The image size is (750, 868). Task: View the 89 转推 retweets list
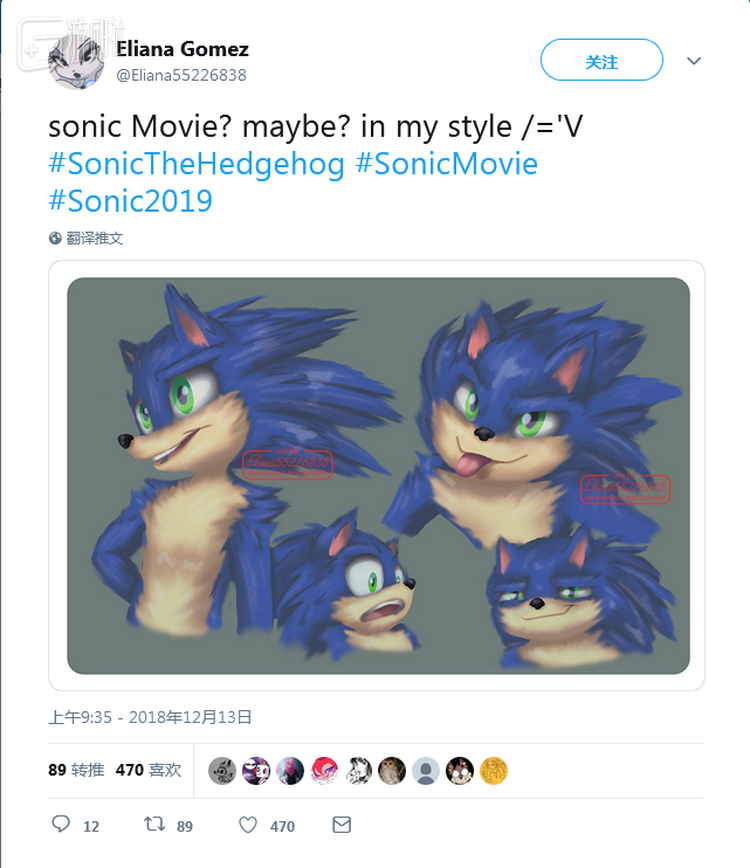[x=76, y=770]
